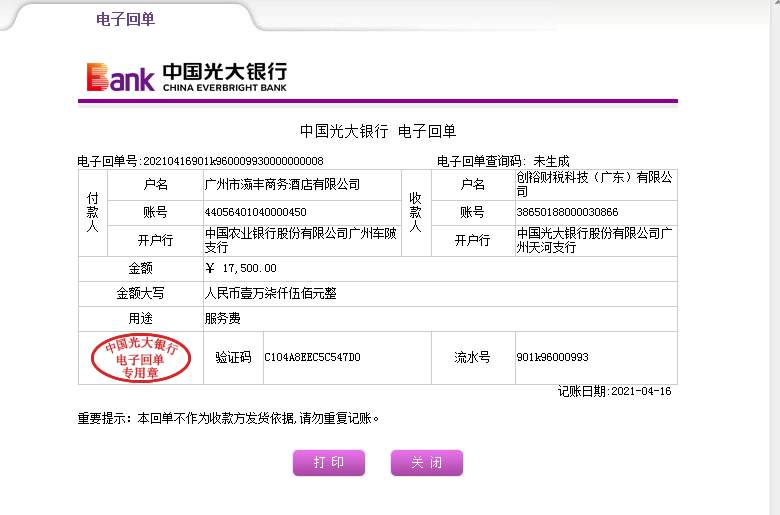Select serial number 901k96000993
This screenshot has height=515, width=780.
pos(553,357)
